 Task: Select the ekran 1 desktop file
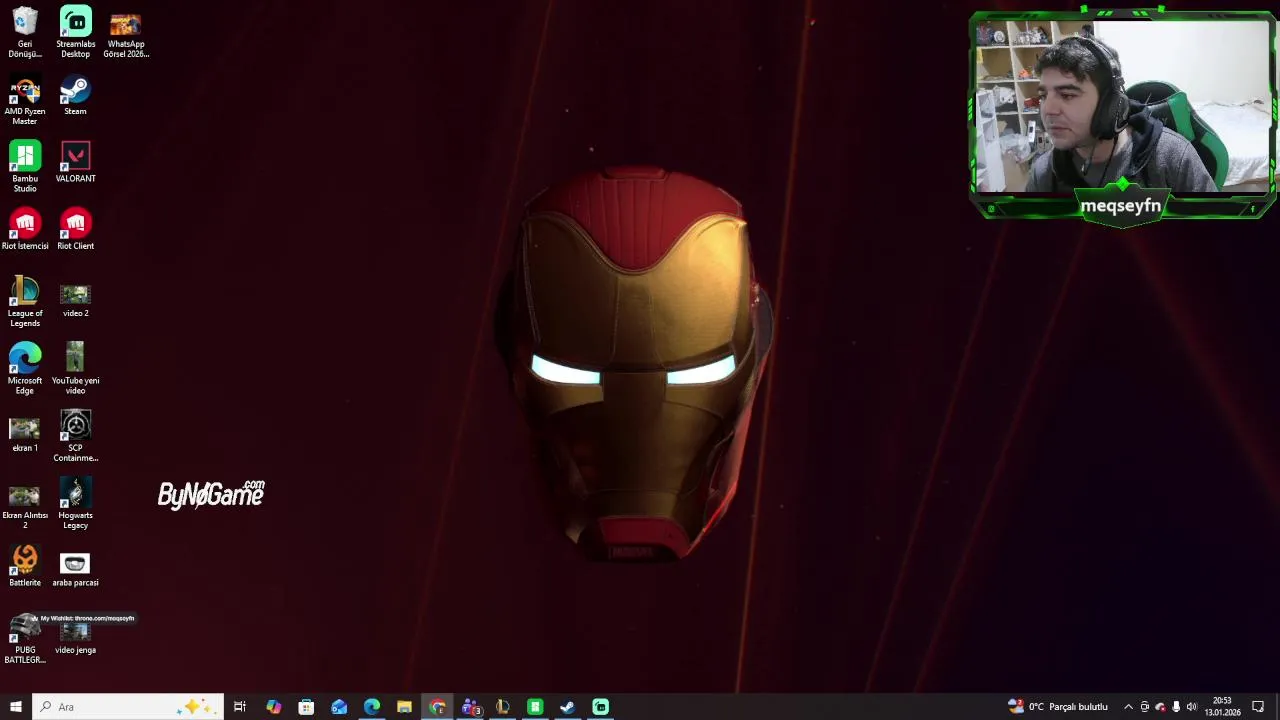click(x=25, y=434)
